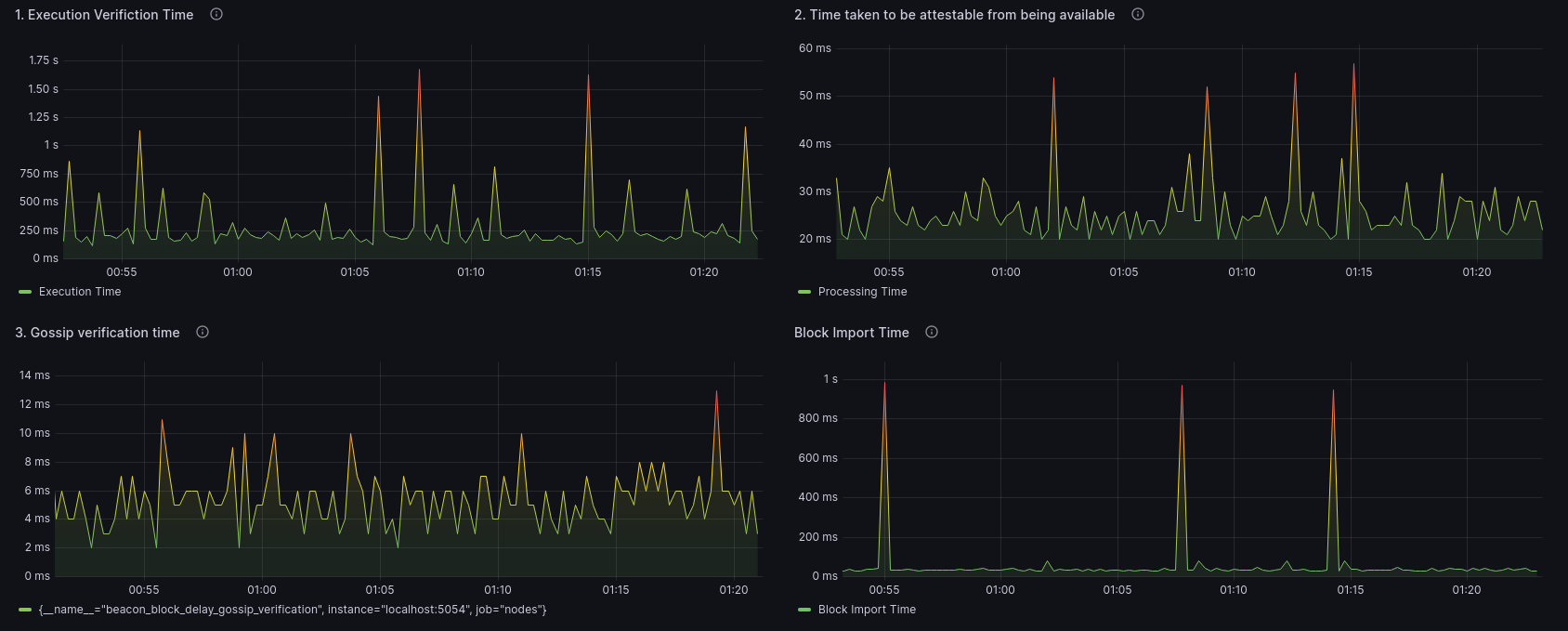Click the '750 ms' y-axis label
The height and width of the screenshot is (631, 1568).
[39, 174]
